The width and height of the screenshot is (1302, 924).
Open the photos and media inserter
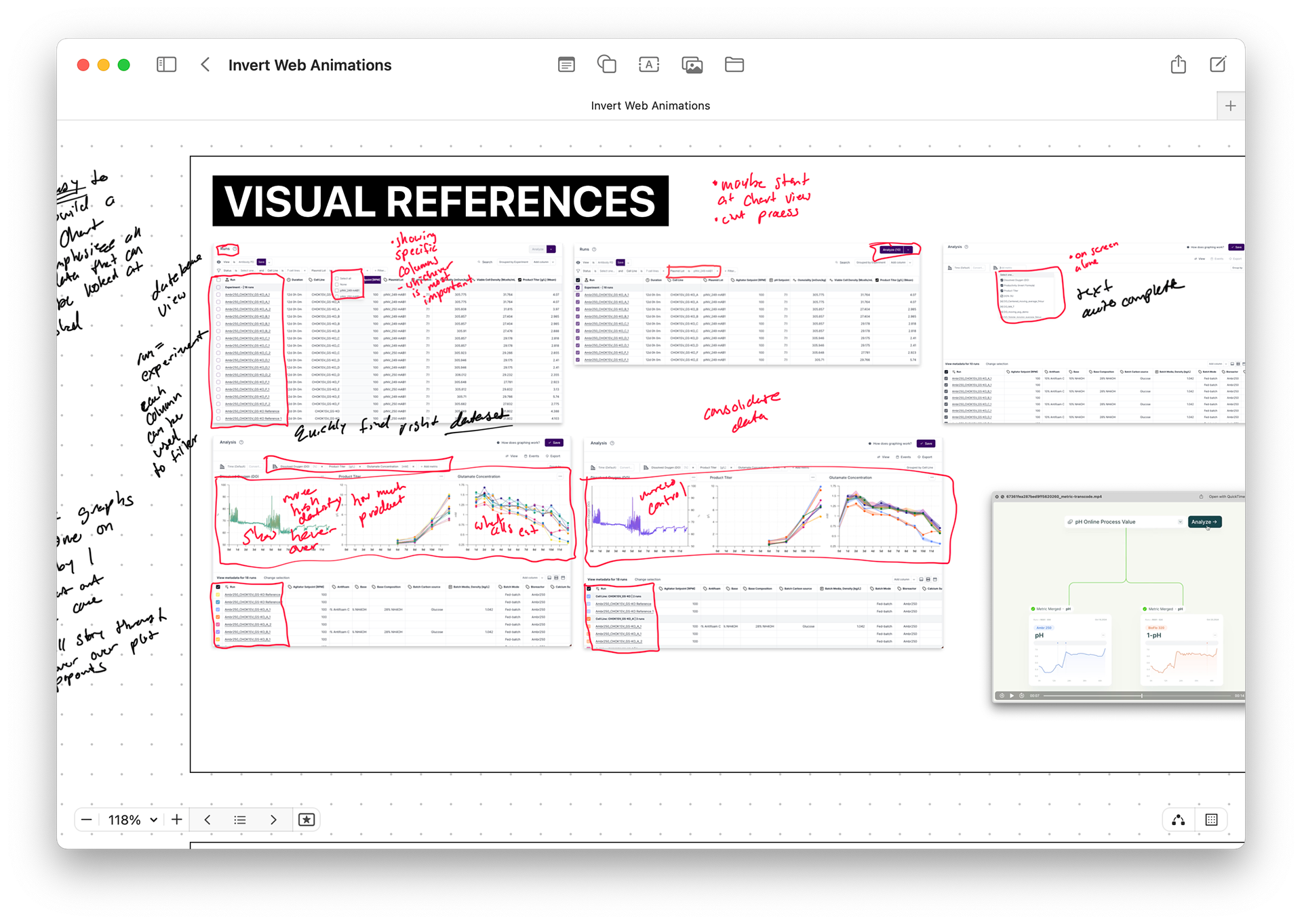tap(692, 65)
